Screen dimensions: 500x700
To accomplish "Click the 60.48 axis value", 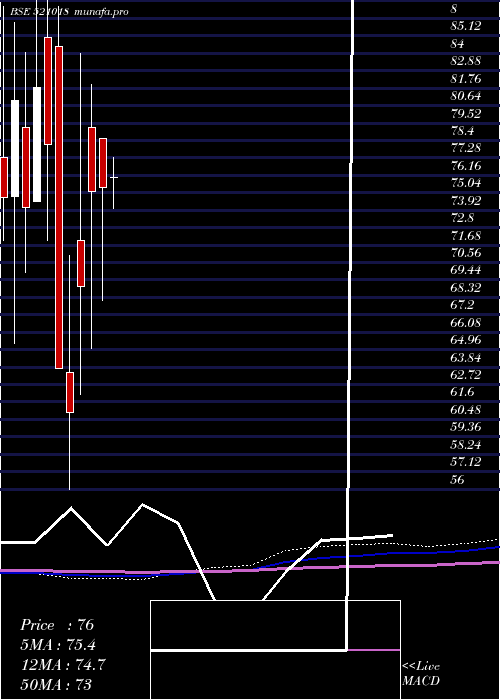I will point(466,409).
